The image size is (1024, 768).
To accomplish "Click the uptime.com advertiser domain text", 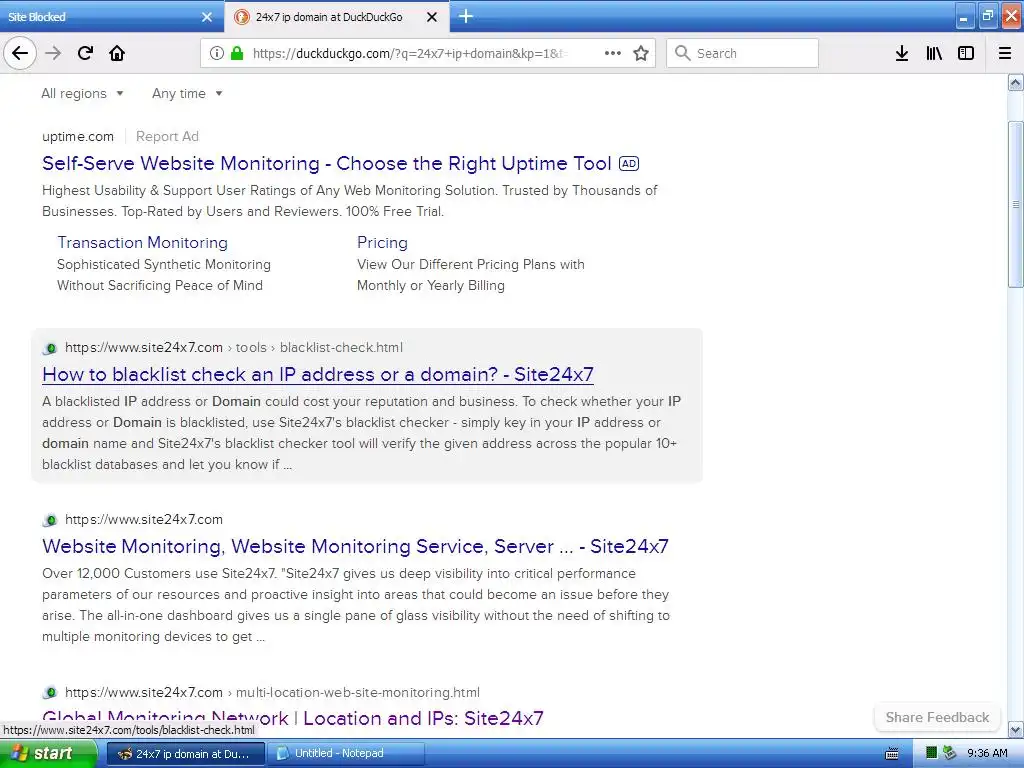I will 78,136.
